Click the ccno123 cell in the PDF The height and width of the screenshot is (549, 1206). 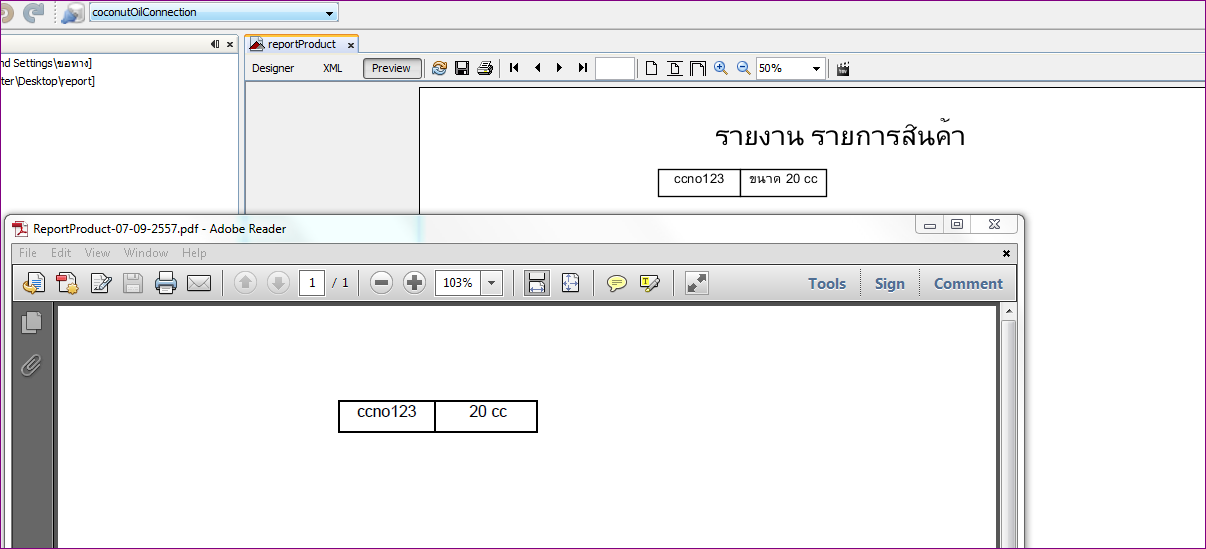[387, 416]
